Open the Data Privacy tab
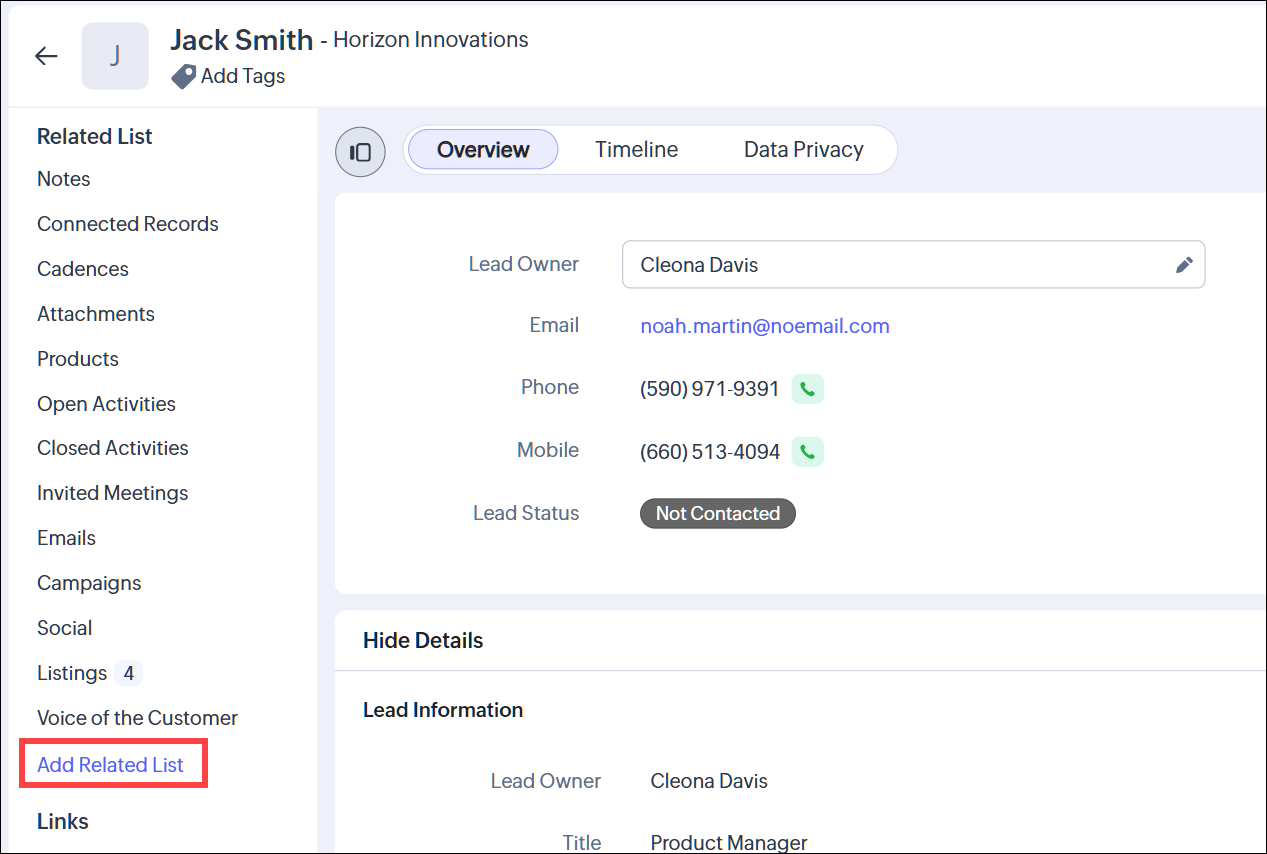This screenshot has width=1267, height=854. point(803,150)
